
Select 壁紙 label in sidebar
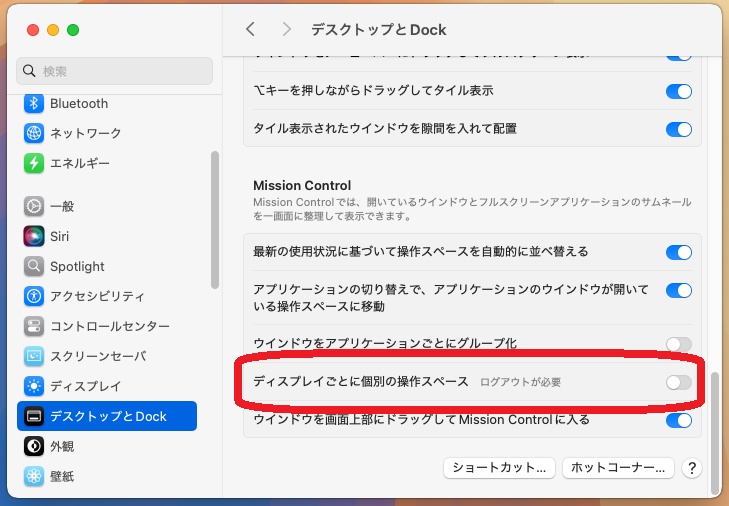pos(62,476)
